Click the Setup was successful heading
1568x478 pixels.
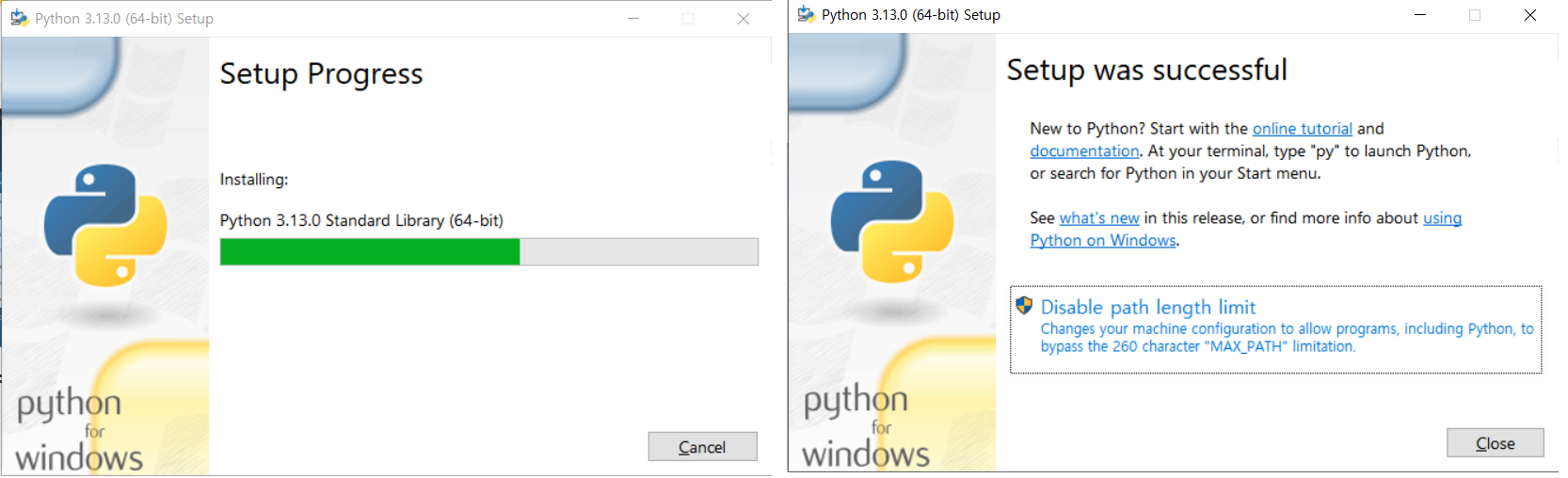pos(1146,70)
